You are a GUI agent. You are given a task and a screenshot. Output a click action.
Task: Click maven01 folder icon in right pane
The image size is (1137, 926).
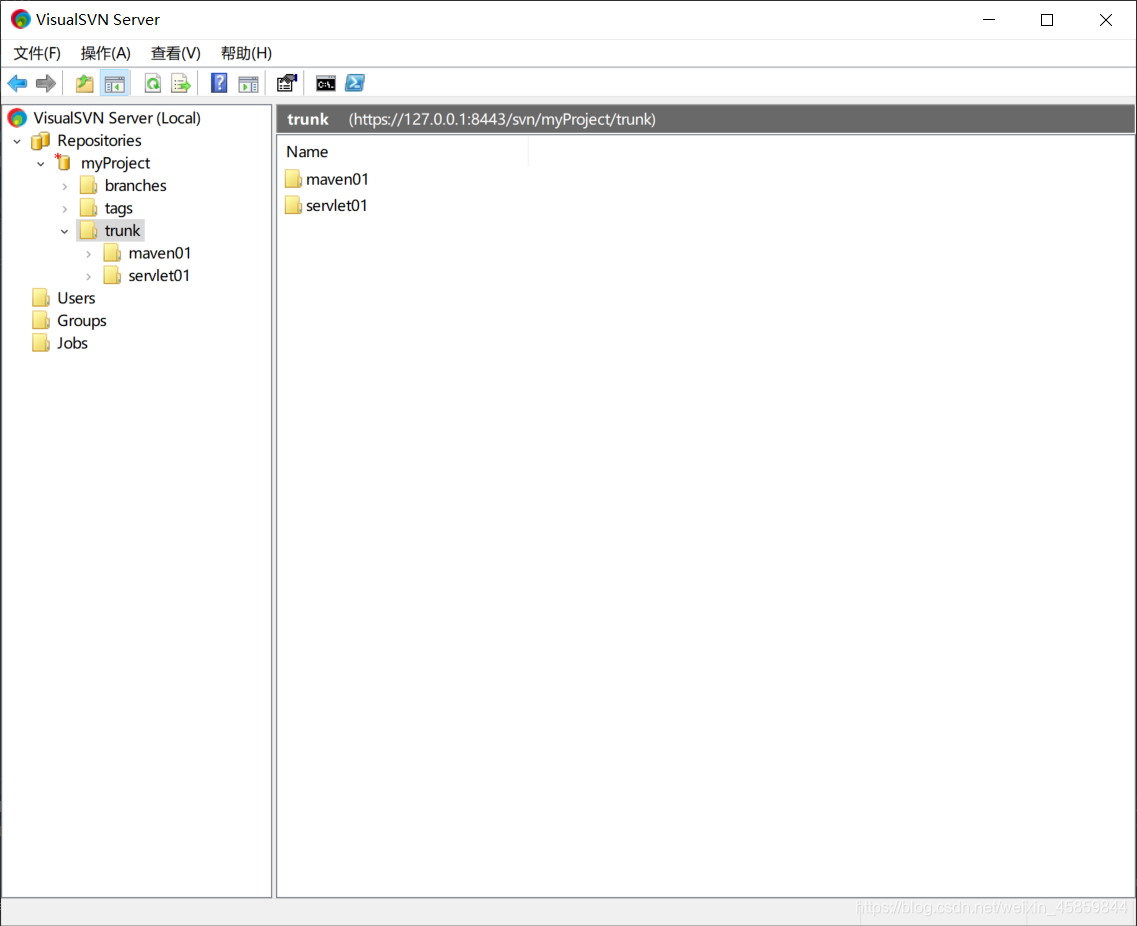(293, 179)
